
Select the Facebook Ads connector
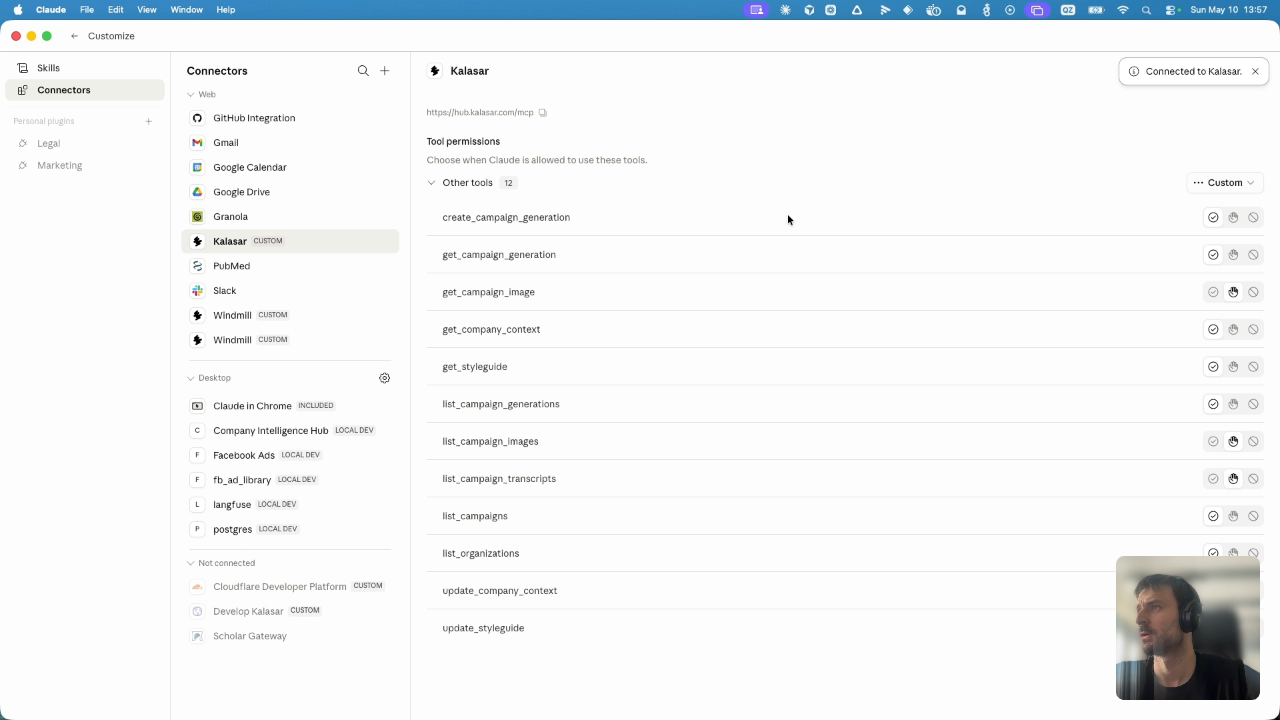pyautogui.click(x=290, y=455)
